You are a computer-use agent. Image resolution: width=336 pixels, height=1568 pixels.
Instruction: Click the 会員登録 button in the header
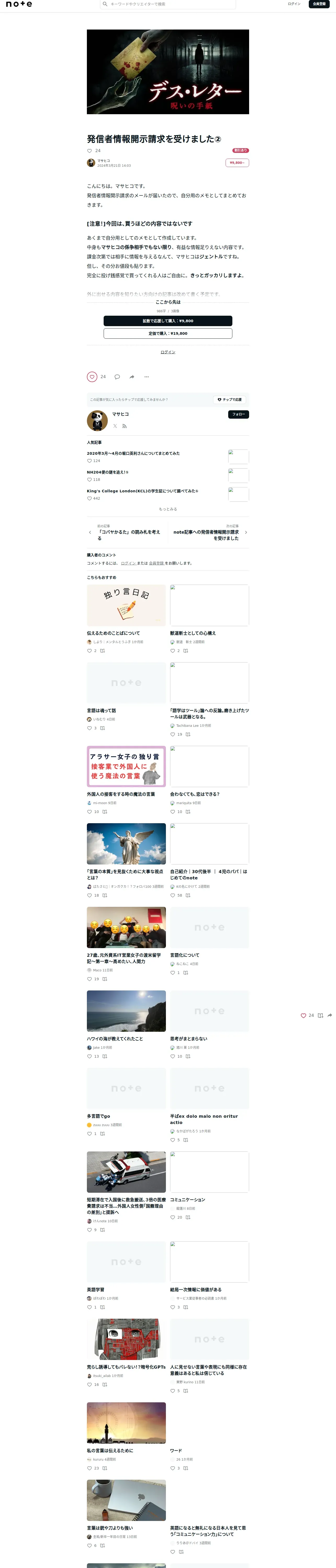(319, 4)
